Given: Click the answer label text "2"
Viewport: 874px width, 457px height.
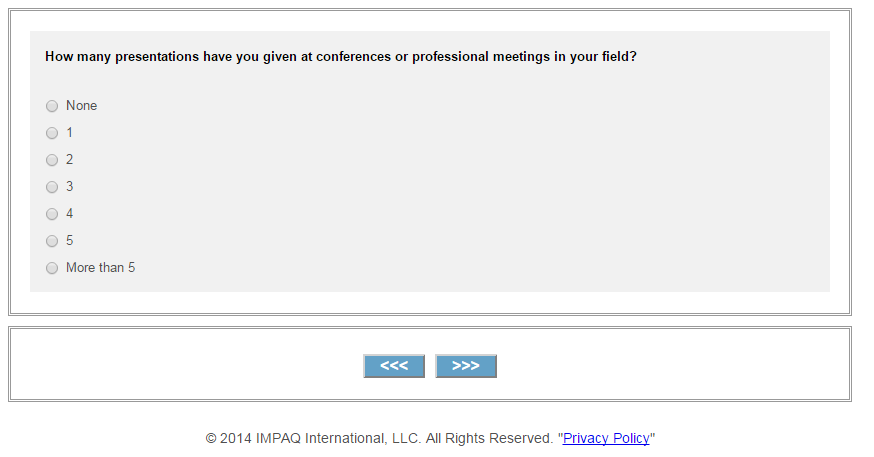Looking at the screenshot, I should tap(70, 159).
